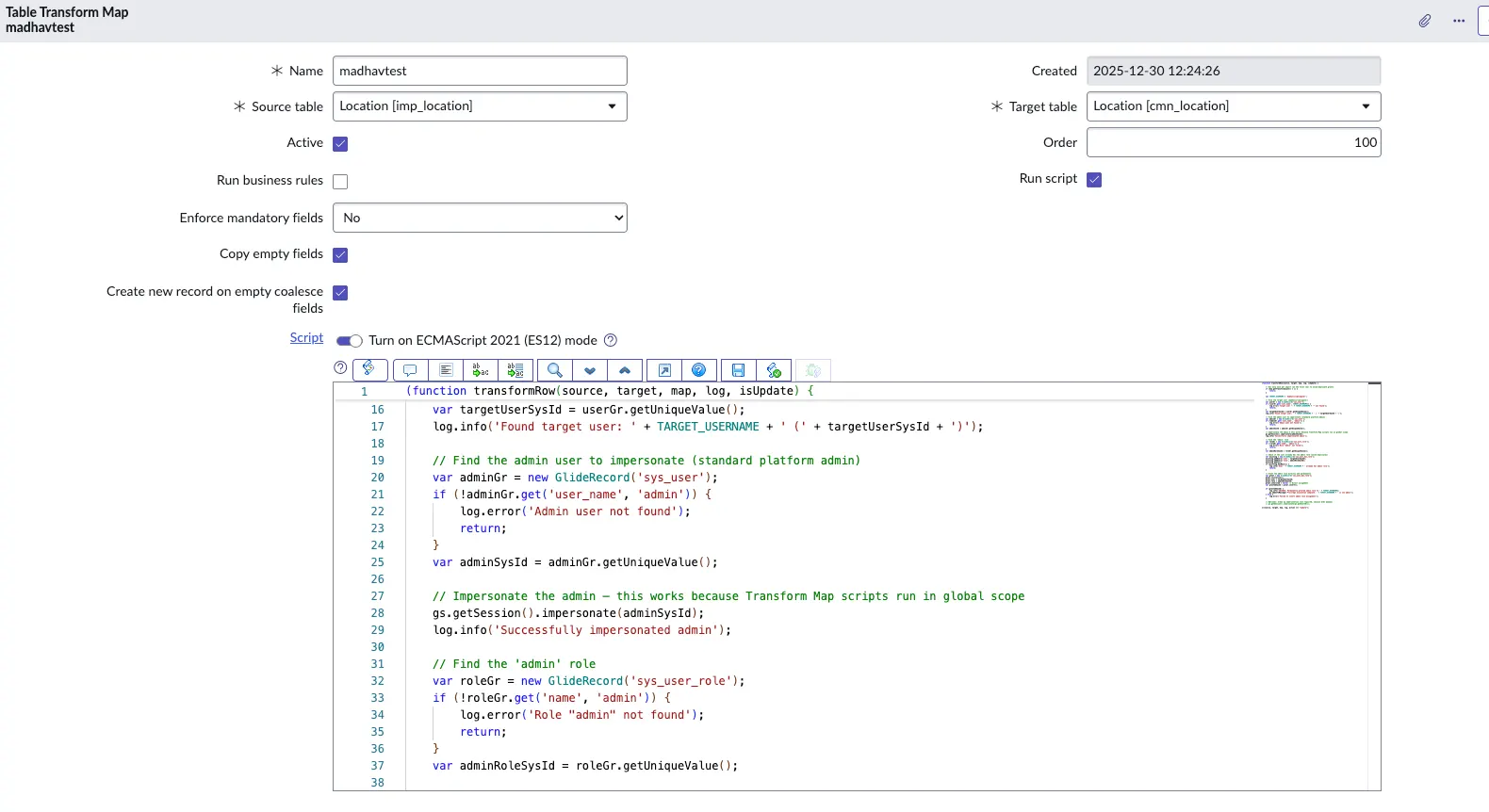Click the help icon beside ES12 mode
The height and width of the screenshot is (812, 1489).
(610, 340)
